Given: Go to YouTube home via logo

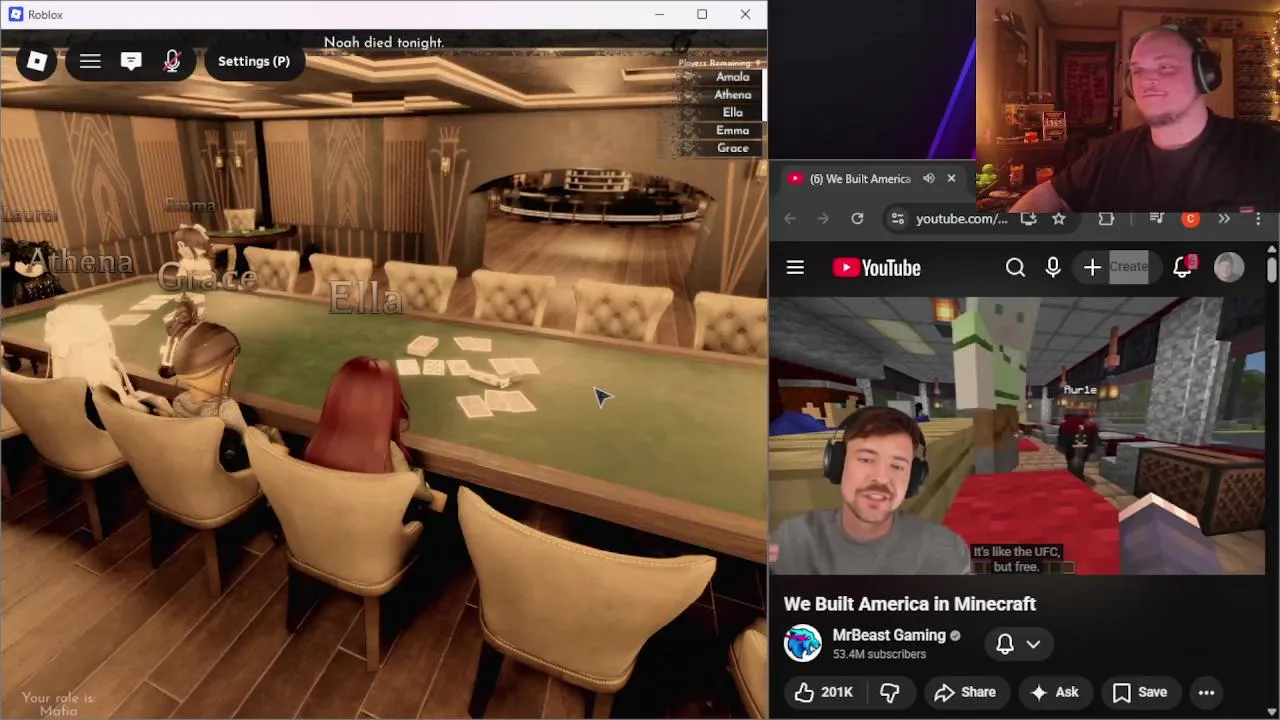Looking at the screenshot, I should (x=877, y=268).
